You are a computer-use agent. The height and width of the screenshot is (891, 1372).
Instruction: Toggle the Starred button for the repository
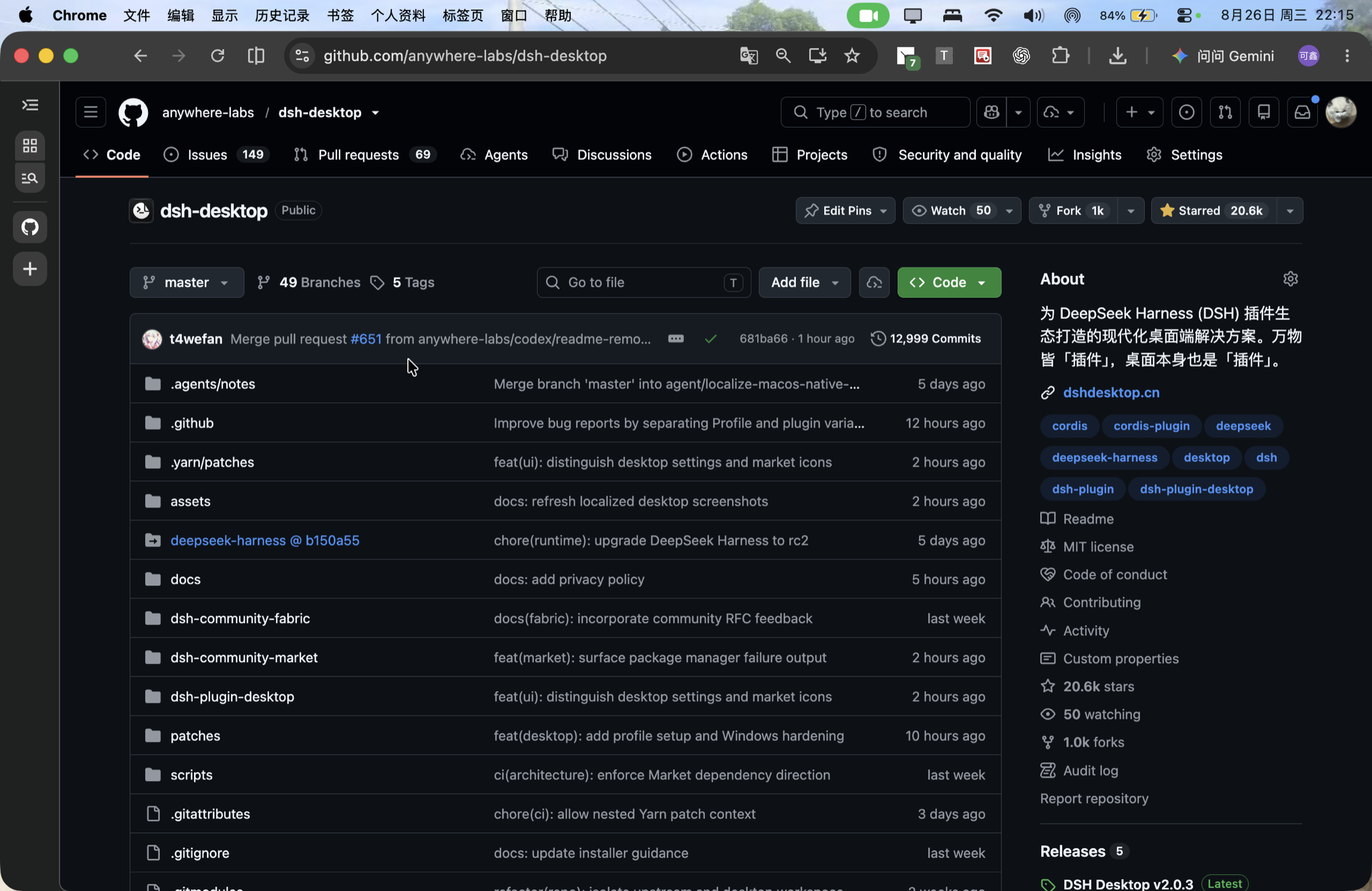point(1213,210)
